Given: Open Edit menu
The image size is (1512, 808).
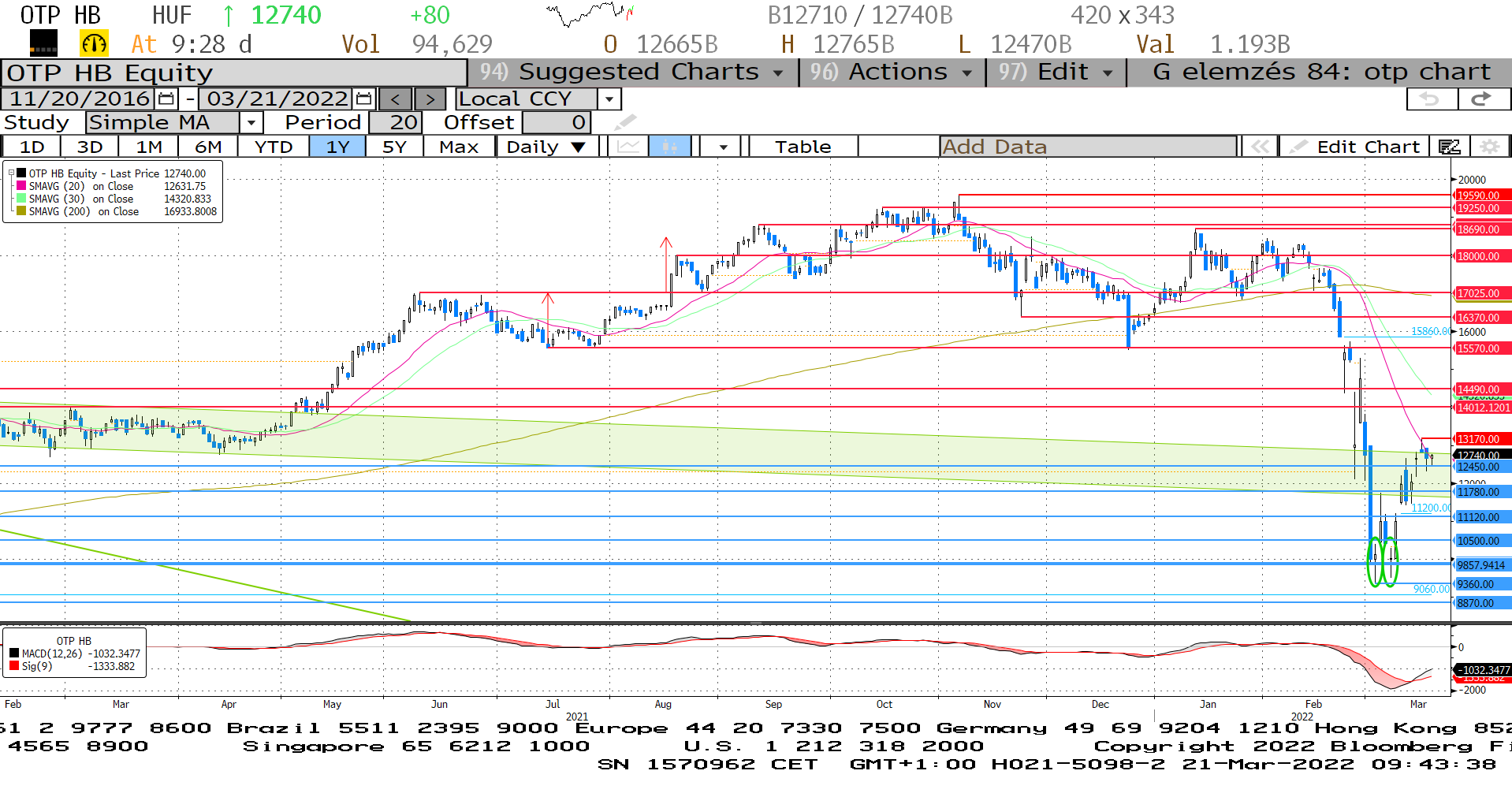Looking at the screenshot, I should tap(1056, 72).
